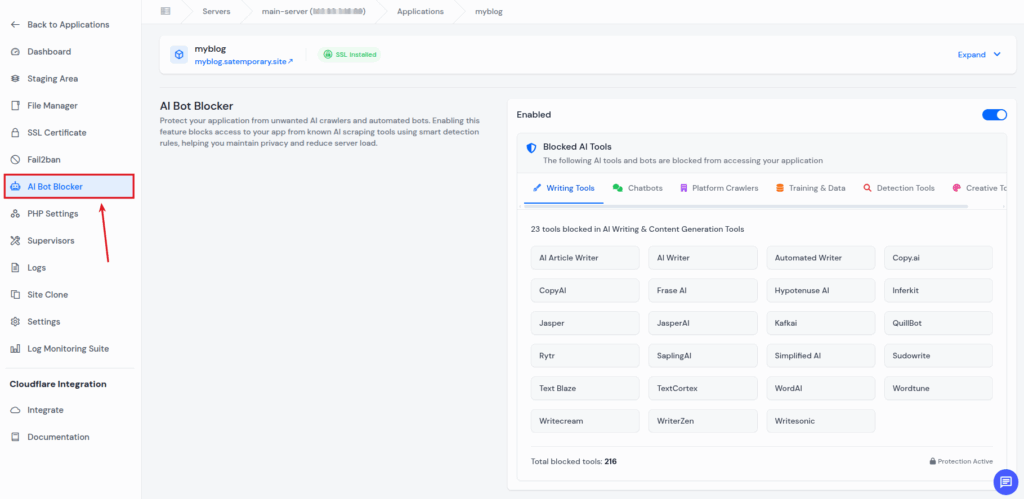Screen dimensions: 1024x499
Task: Open the Platform Crawlers tab
Action: point(719,188)
